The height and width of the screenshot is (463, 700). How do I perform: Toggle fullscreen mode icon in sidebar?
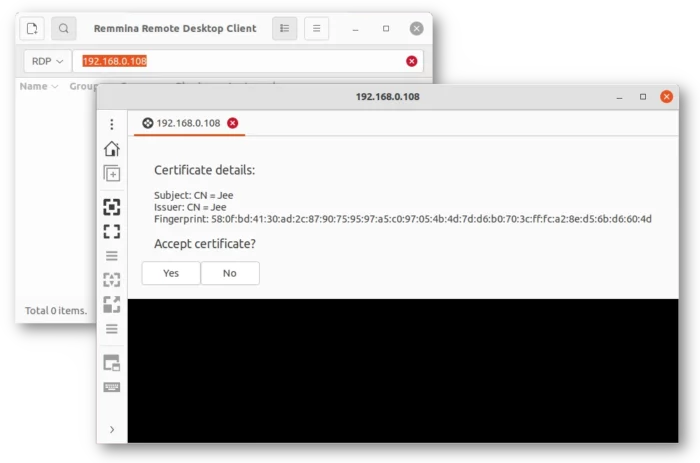coord(112,231)
